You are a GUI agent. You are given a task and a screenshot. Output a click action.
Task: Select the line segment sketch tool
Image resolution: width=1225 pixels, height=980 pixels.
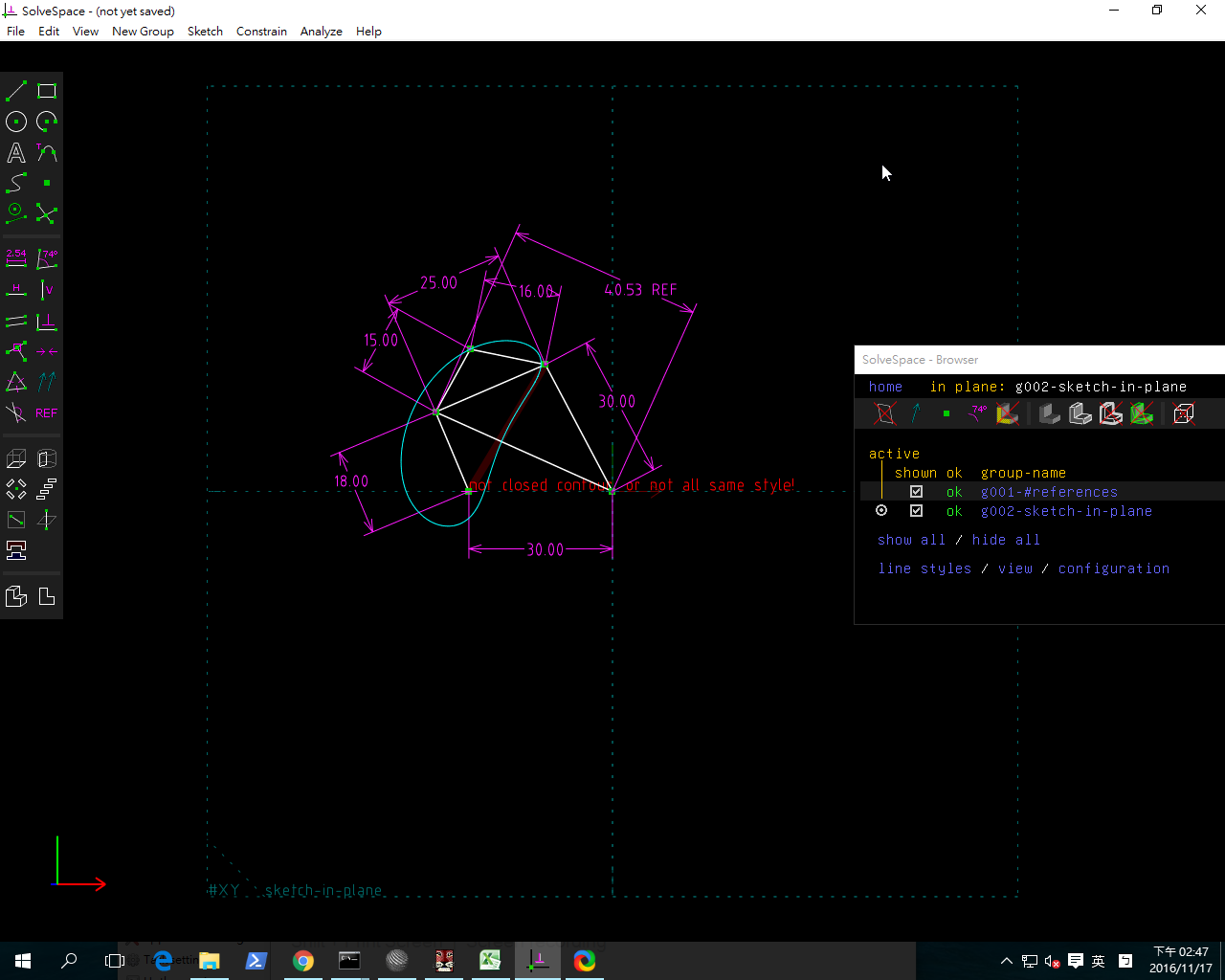click(x=16, y=92)
